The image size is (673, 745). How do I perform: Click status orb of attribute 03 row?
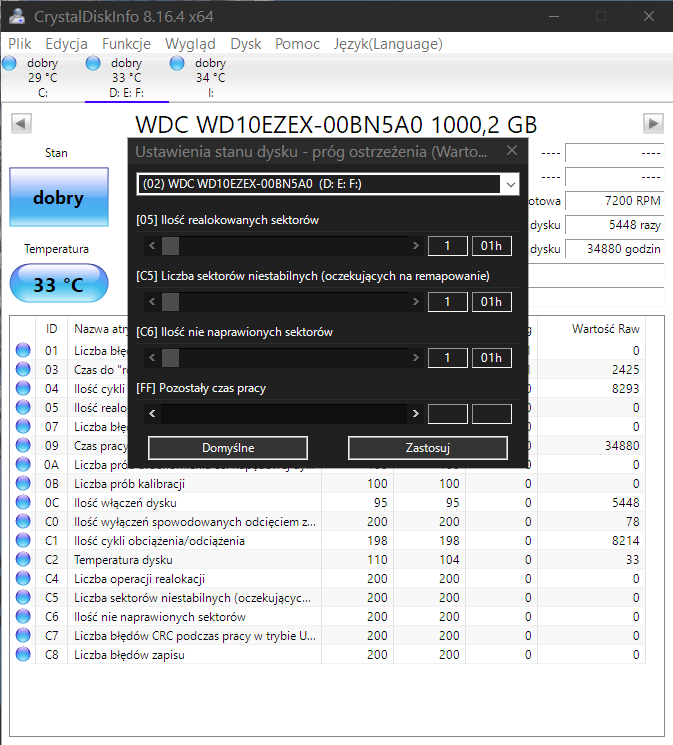tap(23, 369)
